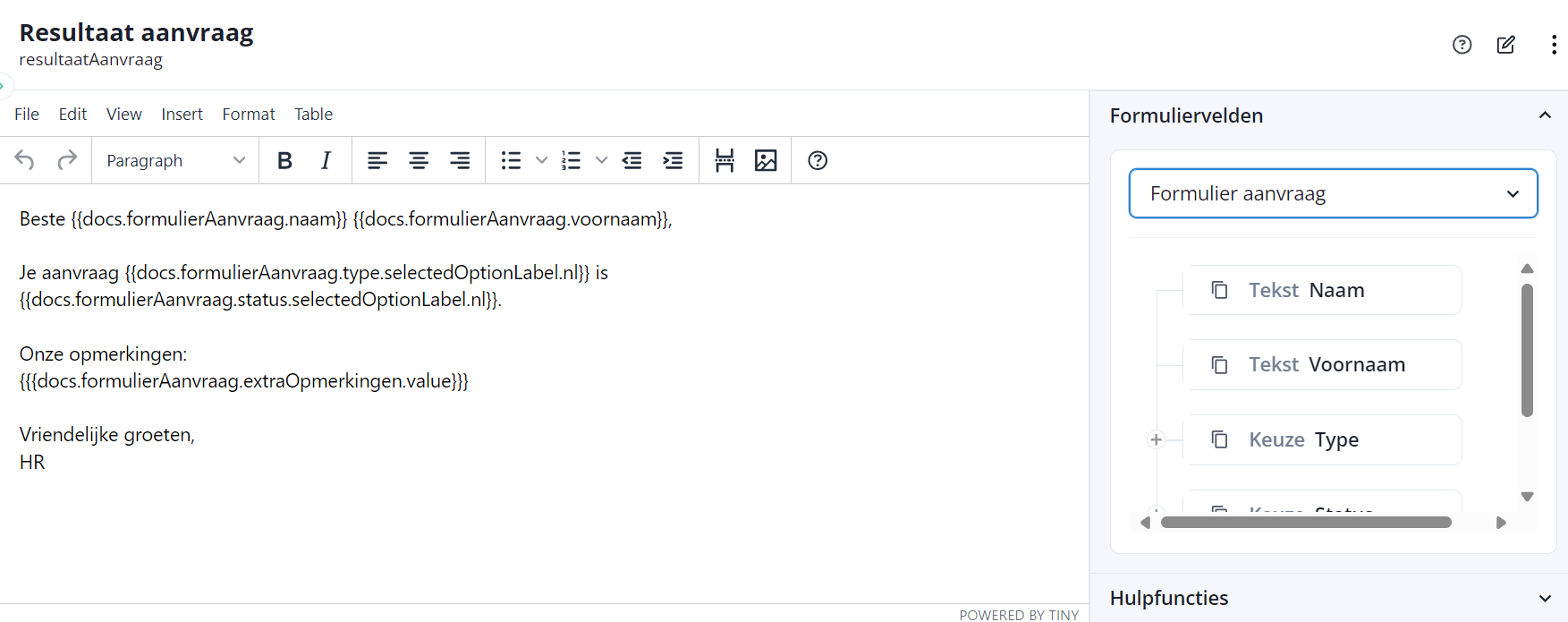Click the edit pencil icon at top right

(1506, 45)
